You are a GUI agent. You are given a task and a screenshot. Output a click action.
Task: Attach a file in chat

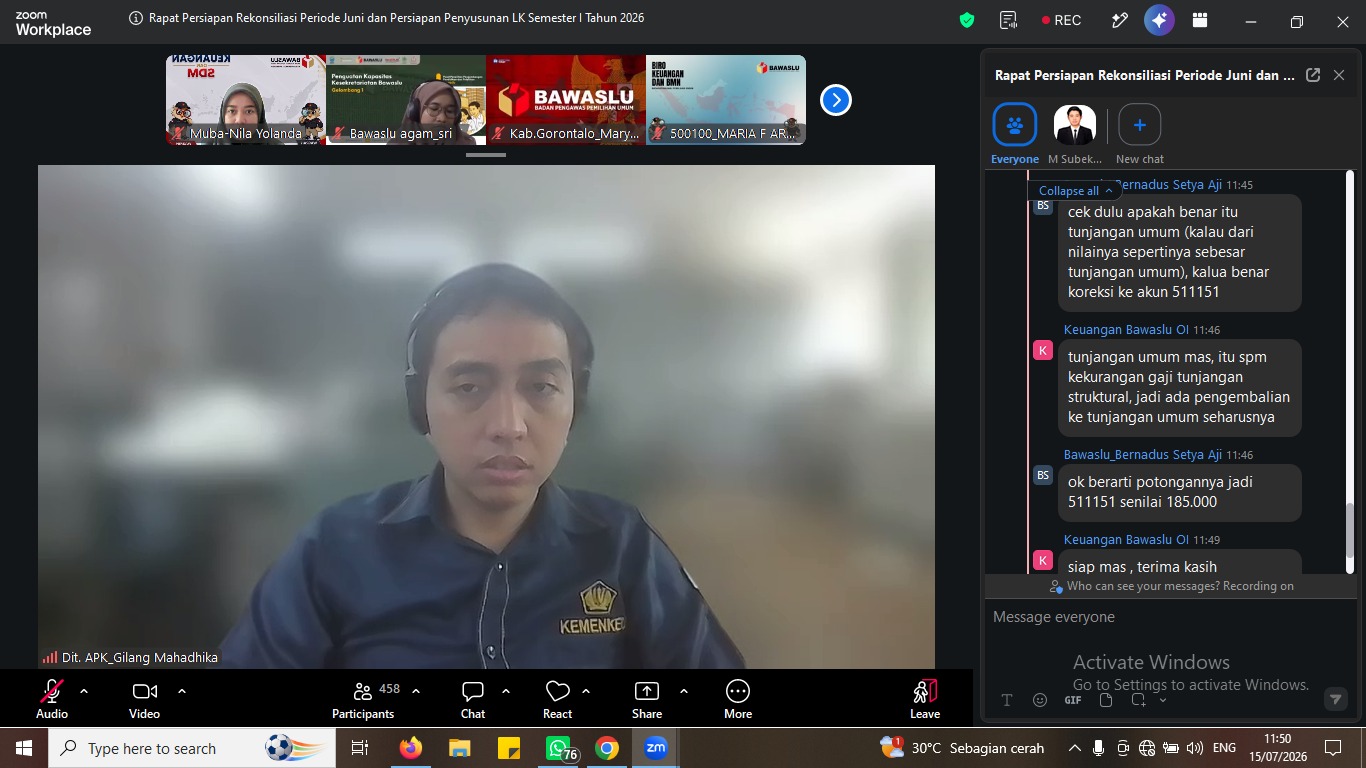pyautogui.click(x=1106, y=700)
